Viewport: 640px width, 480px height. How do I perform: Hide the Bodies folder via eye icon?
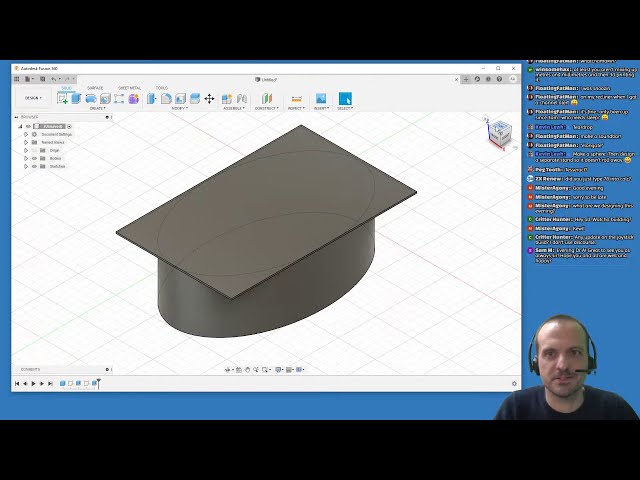pos(34,158)
